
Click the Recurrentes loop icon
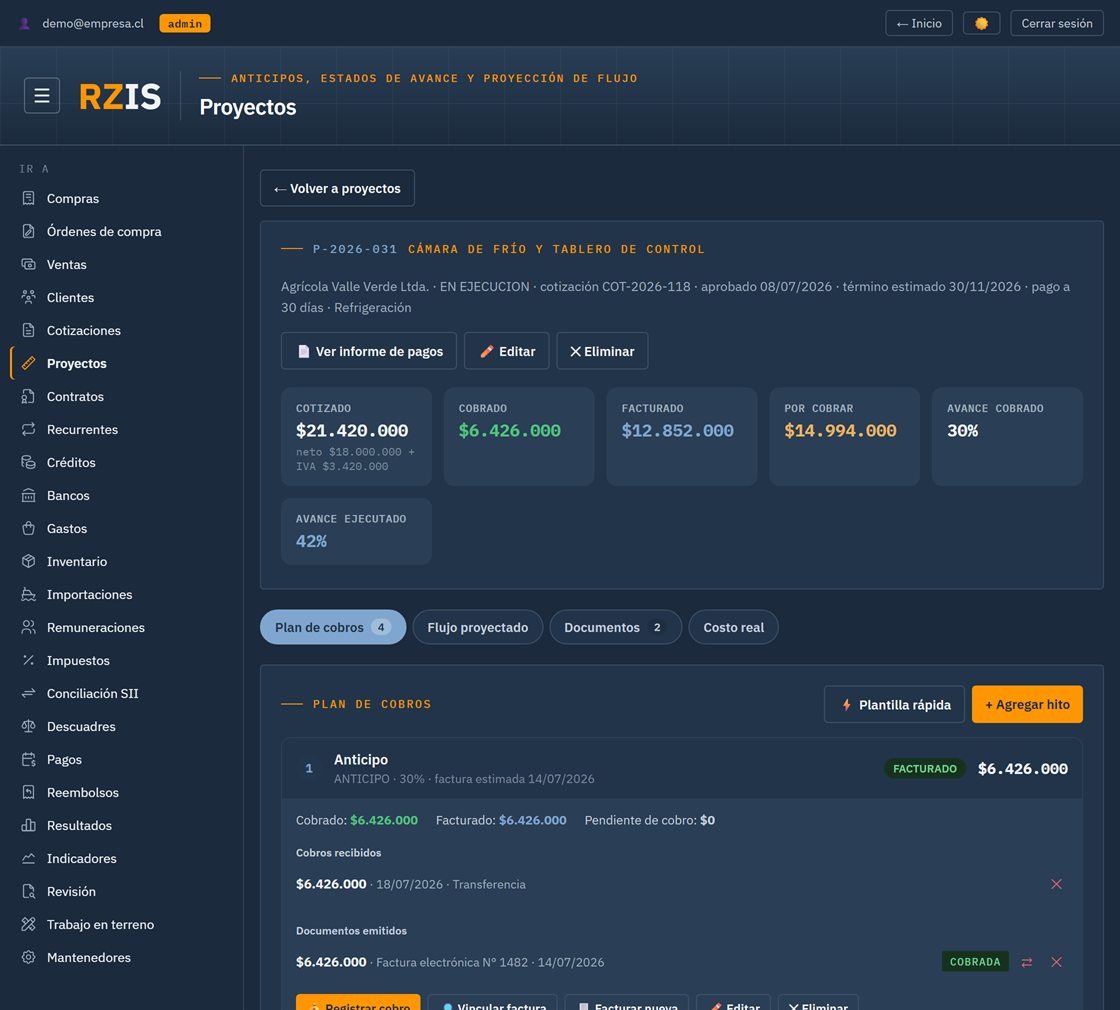click(x=29, y=429)
